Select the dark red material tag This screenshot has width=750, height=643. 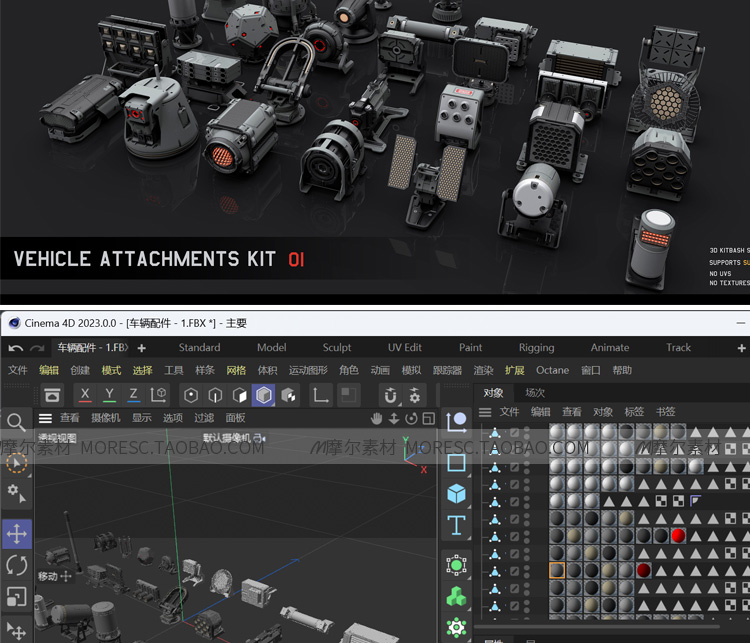tap(643, 570)
